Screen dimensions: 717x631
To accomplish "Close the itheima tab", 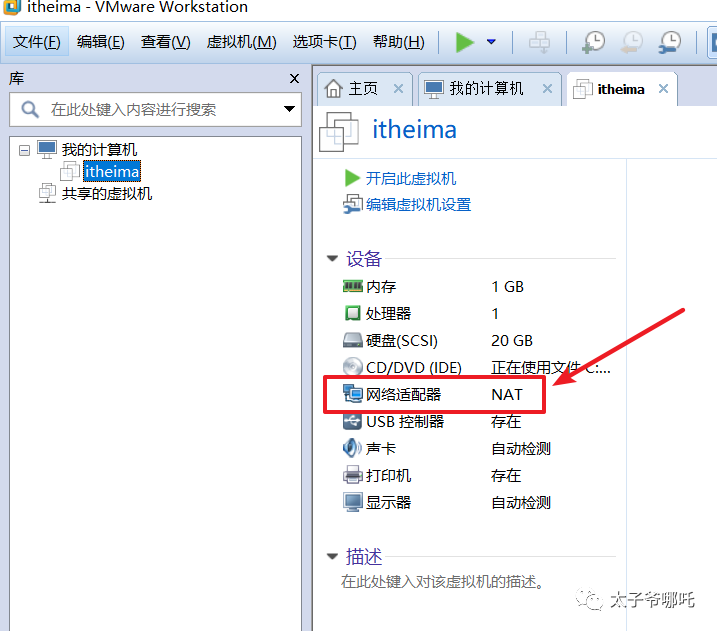I will pyautogui.click(x=663, y=89).
